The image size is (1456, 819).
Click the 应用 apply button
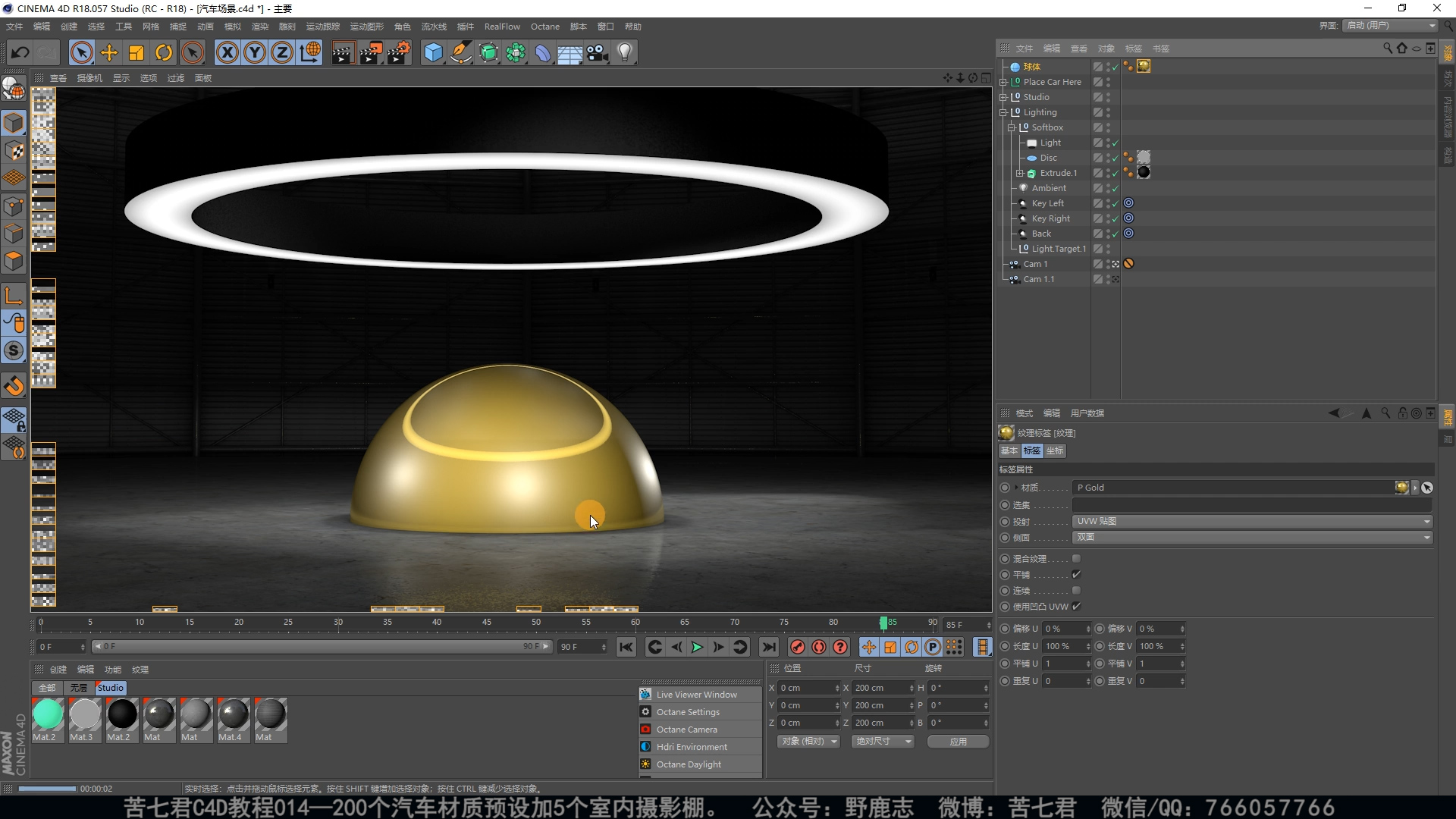tap(958, 742)
